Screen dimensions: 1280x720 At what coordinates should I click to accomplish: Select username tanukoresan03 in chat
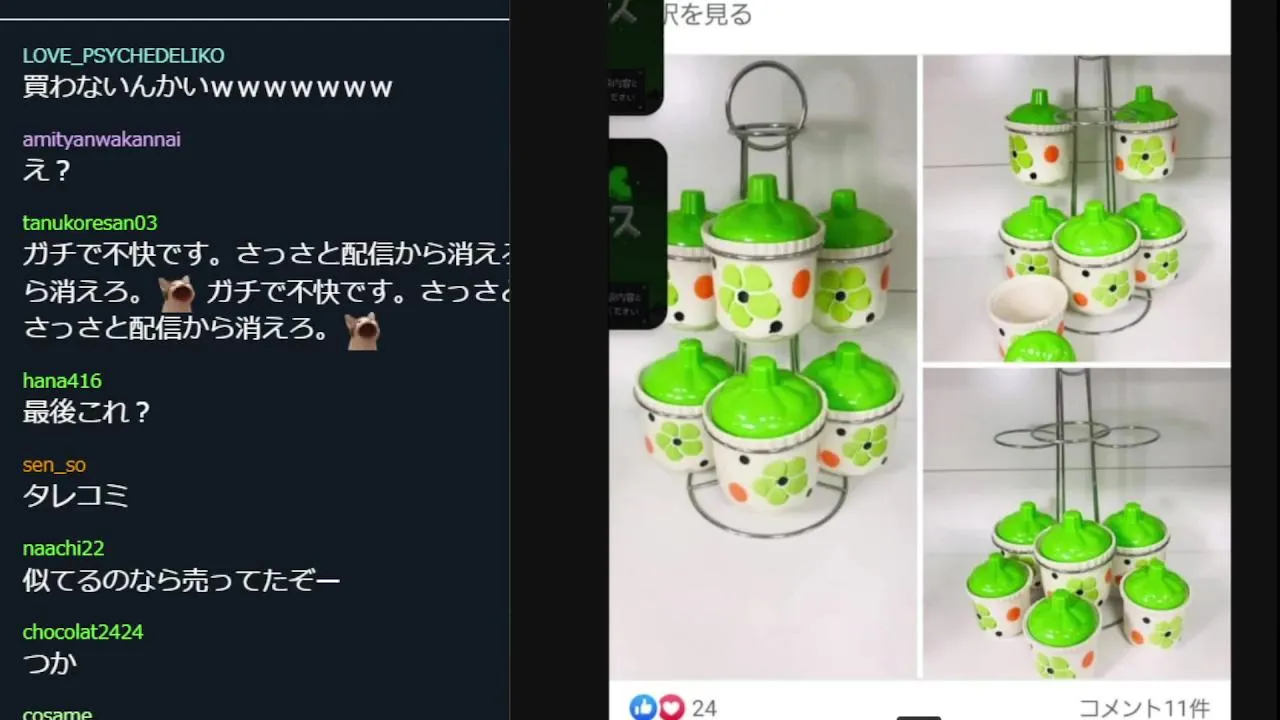(90, 223)
